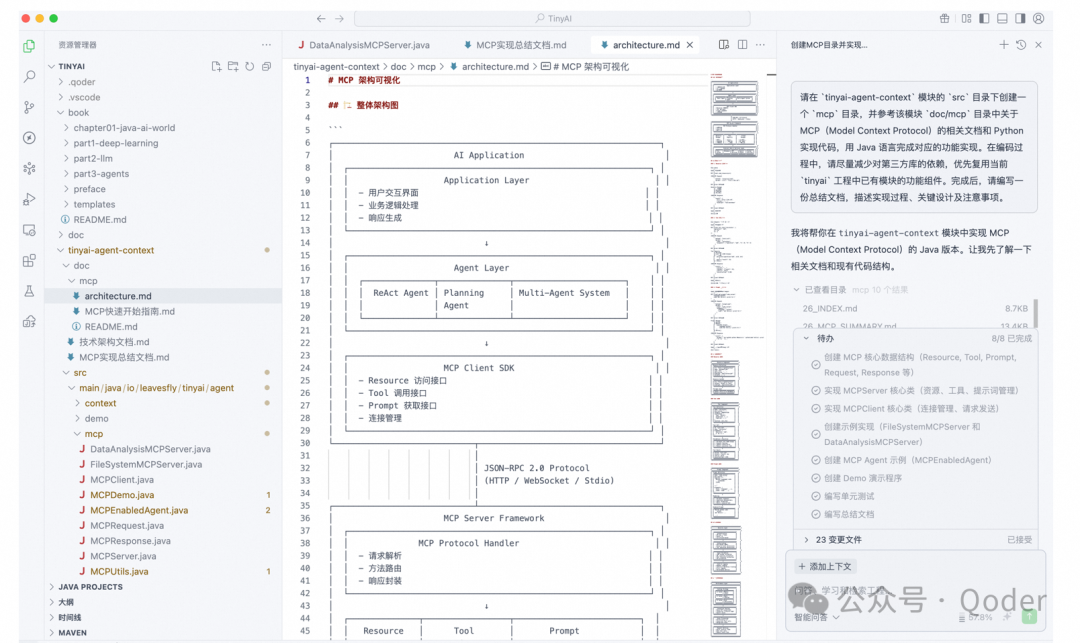Open markdown preview to the side
The height and width of the screenshot is (643, 1080).
coord(724,45)
